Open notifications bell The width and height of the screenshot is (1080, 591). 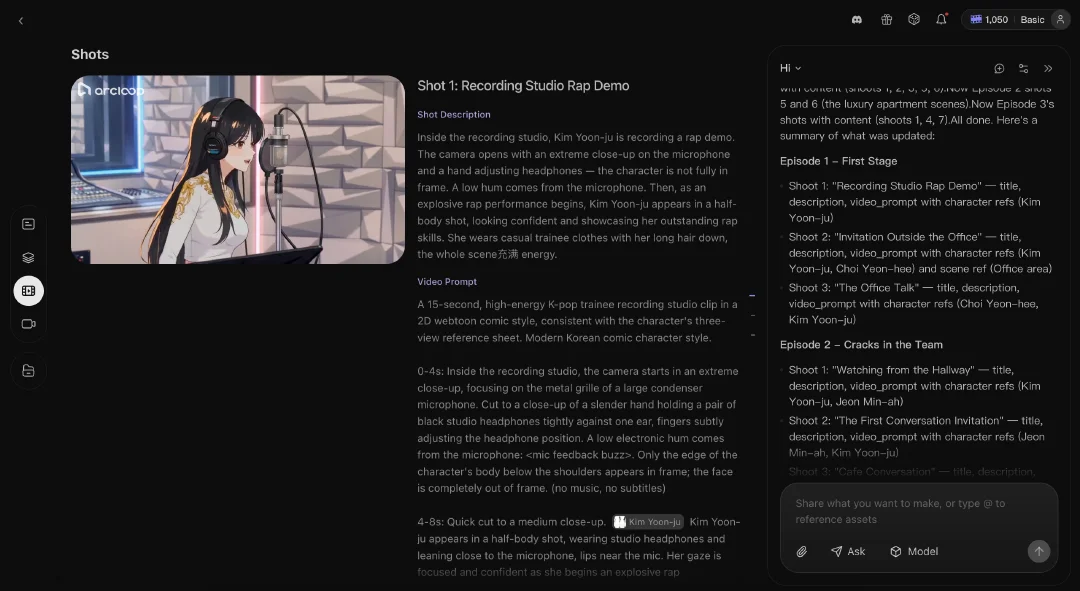coord(942,20)
